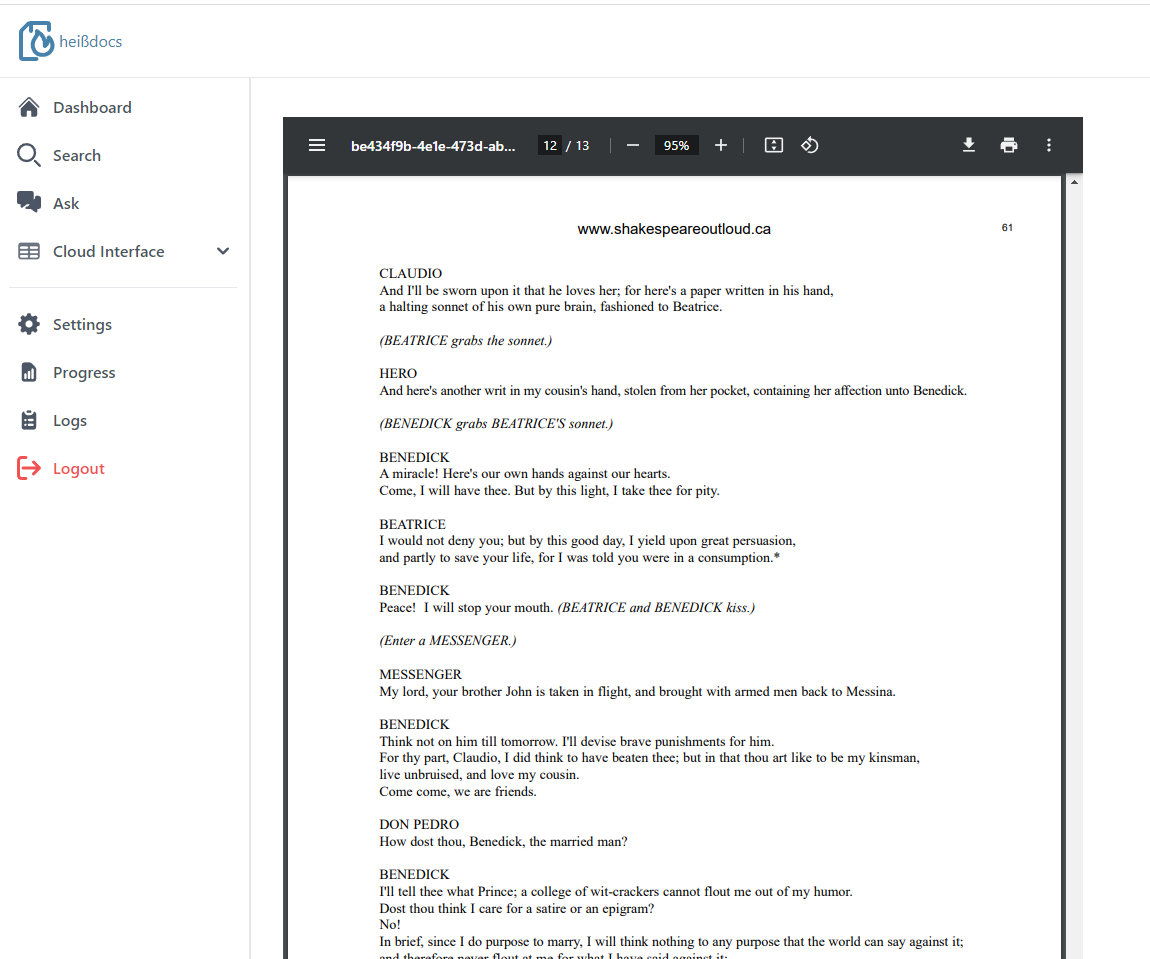Screen dimensions: 1150x959
Task: Click the Search magnifier icon
Action: tap(29, 155)
